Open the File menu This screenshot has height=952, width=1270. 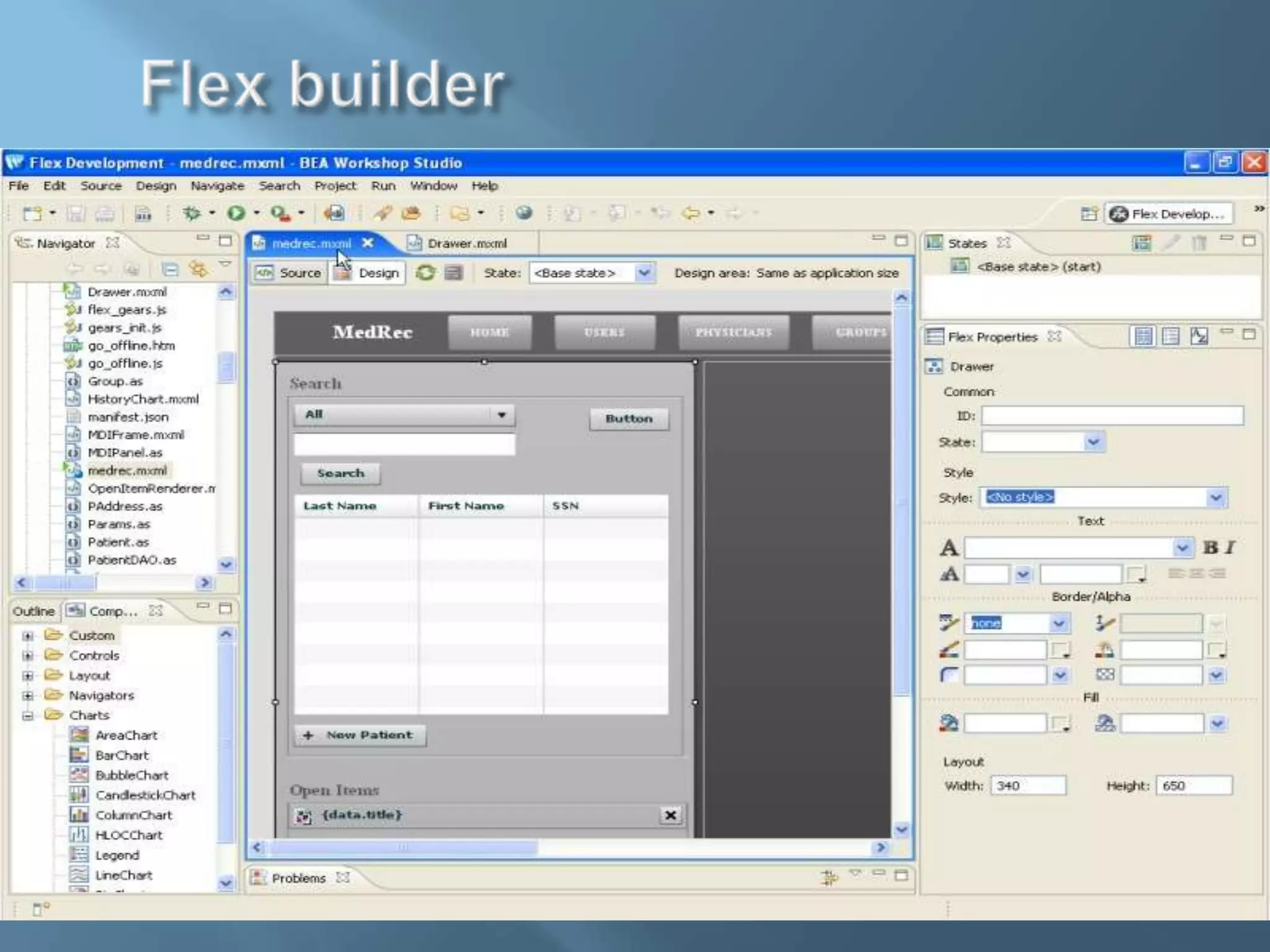(19, 186)
